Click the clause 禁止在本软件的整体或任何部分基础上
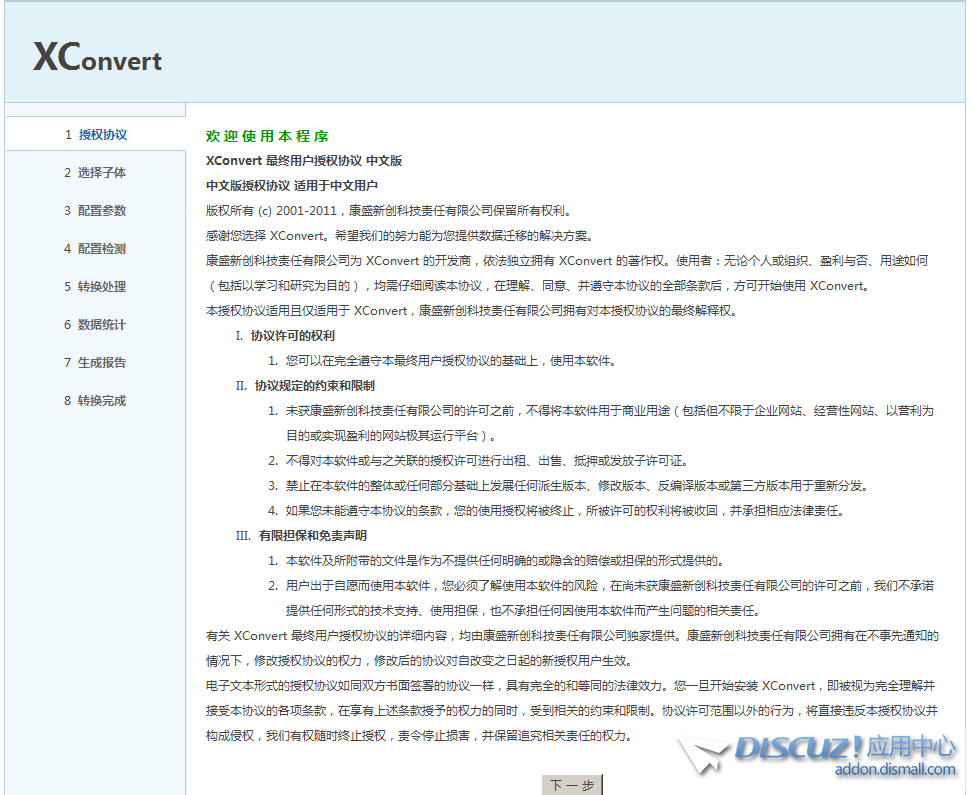974x795 pixels. pos(577,486)
